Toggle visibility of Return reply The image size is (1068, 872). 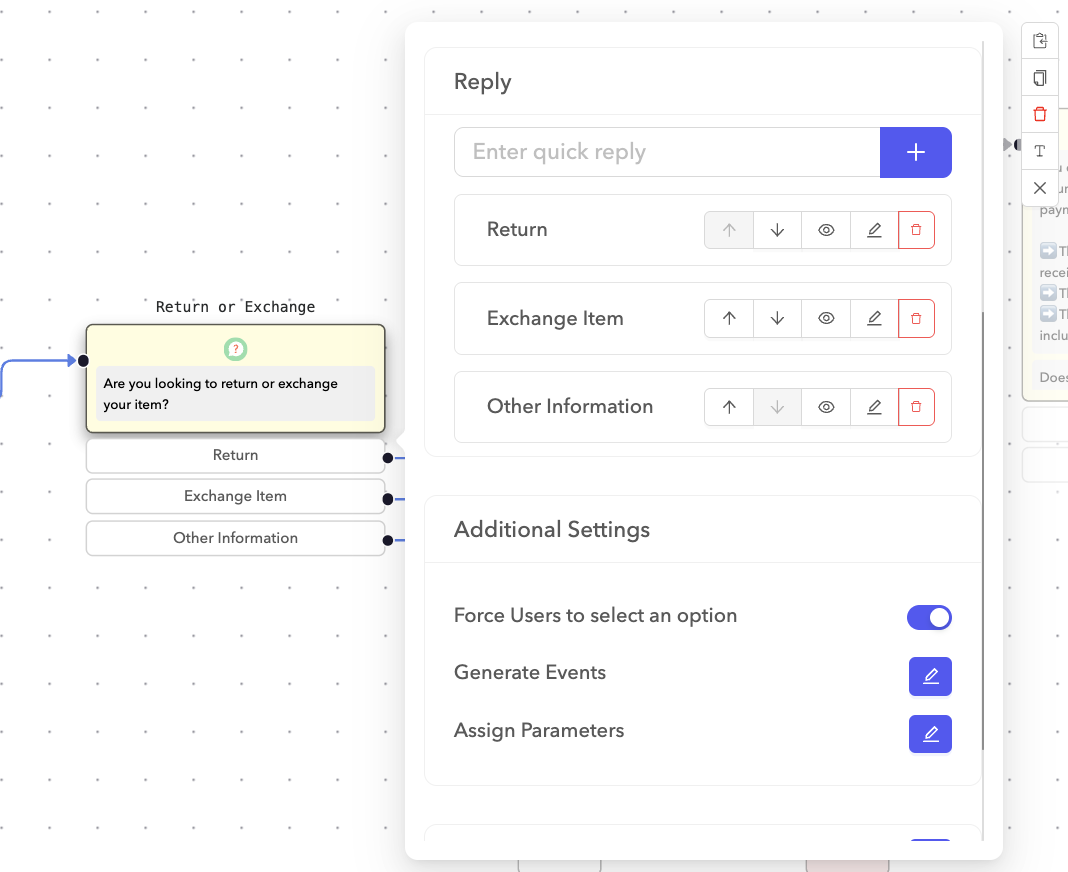coord(826,230)
